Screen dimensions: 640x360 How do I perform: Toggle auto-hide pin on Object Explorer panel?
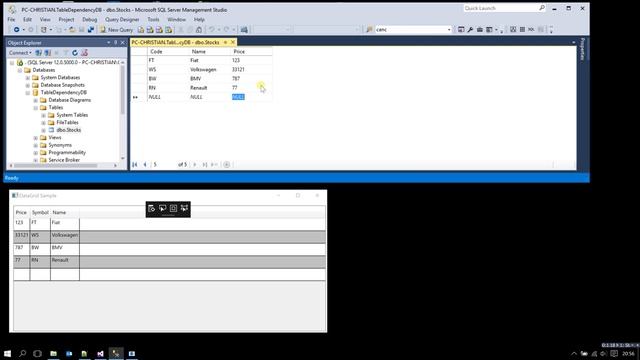116,42
